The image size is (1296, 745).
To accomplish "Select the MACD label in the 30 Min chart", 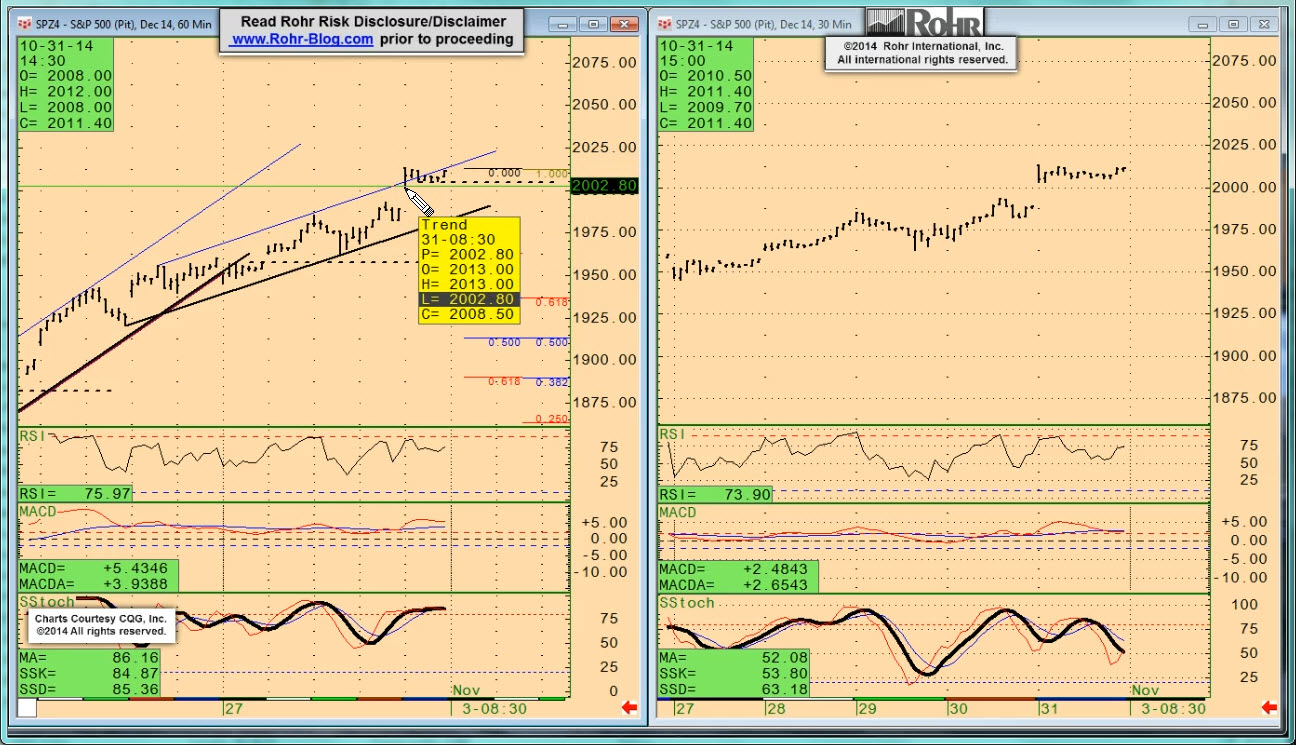I will tap(677, 512).
